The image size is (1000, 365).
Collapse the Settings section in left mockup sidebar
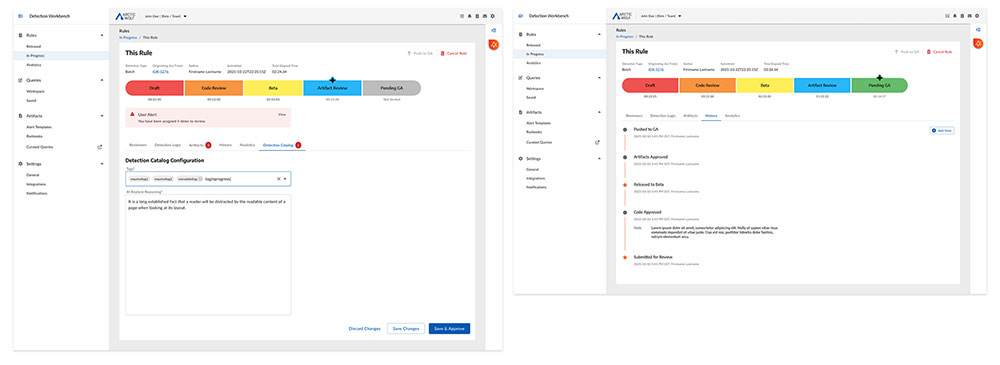tap(102, 164)
